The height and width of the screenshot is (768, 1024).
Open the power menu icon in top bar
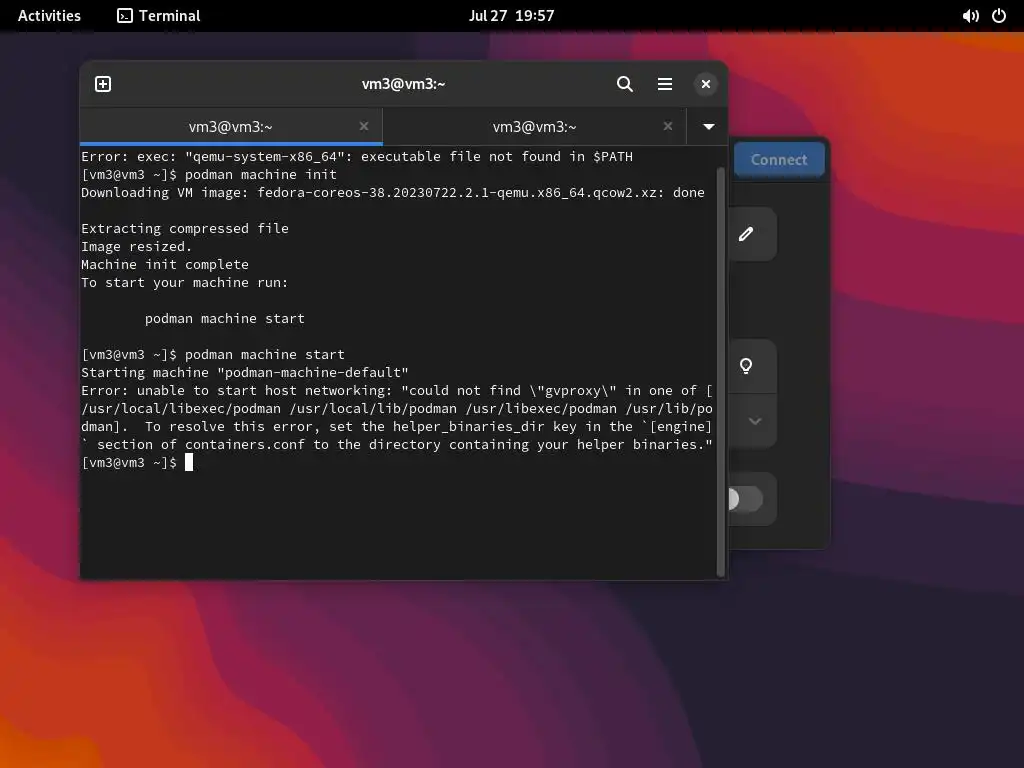pos(999,16)
